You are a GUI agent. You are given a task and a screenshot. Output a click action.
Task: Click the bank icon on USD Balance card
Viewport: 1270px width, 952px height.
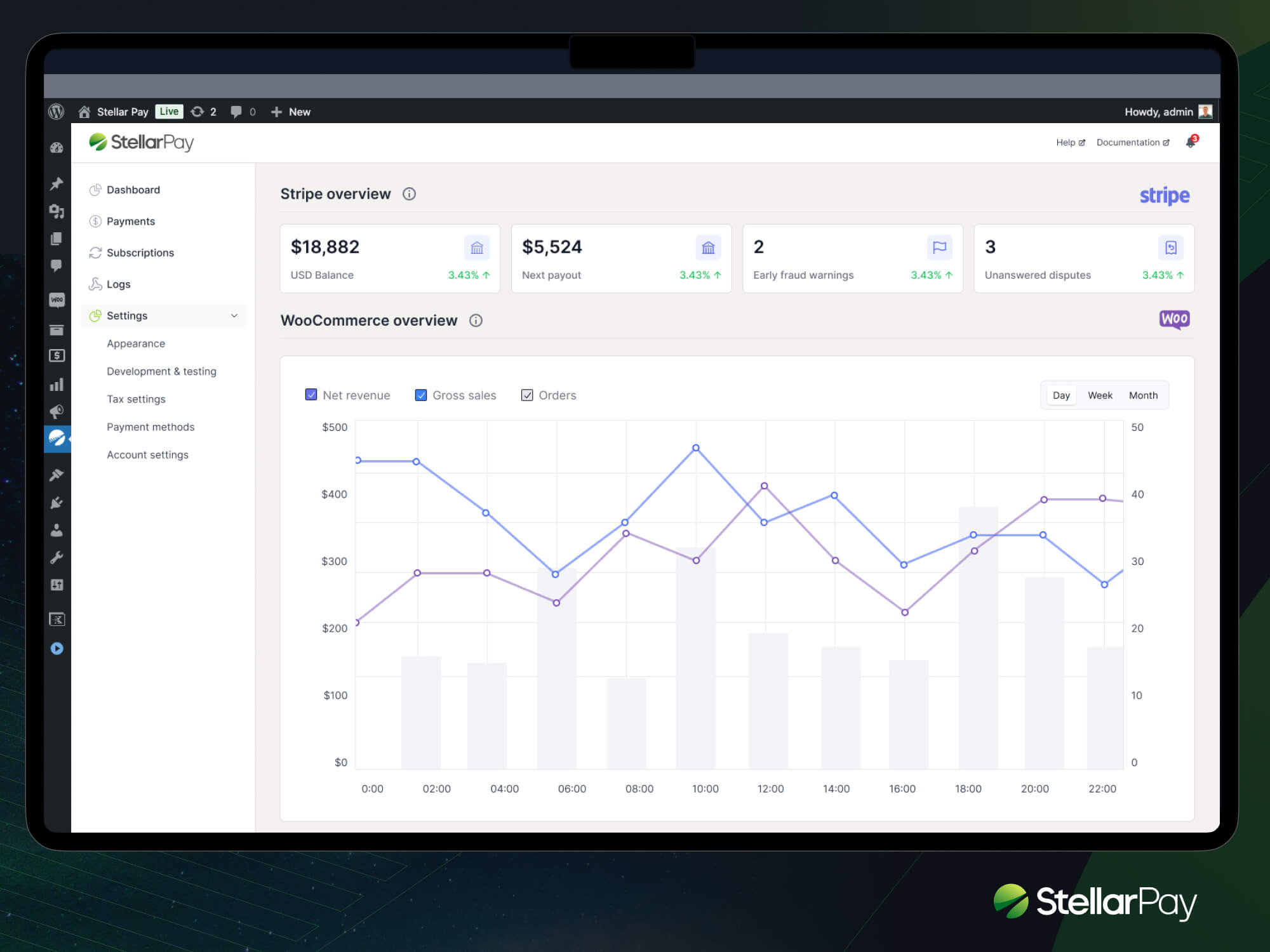click(x=477, y=248)
